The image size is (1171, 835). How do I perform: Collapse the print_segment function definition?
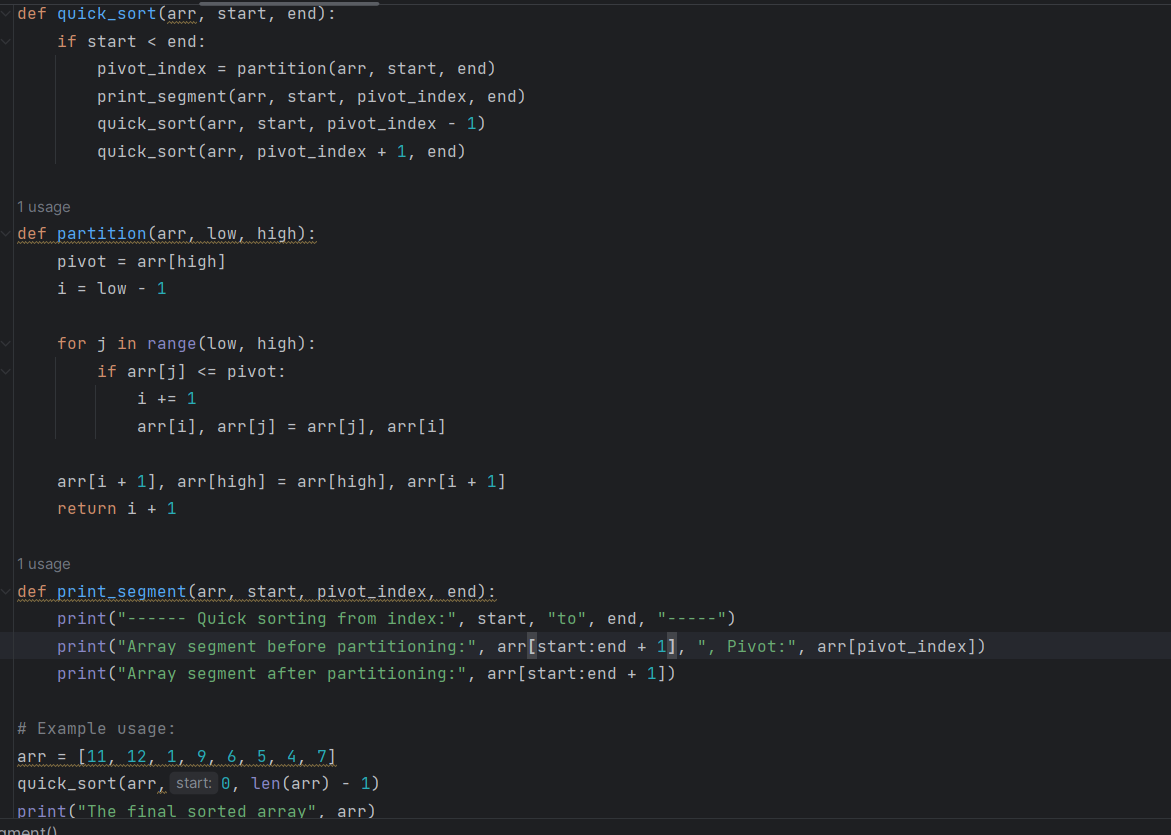5,591
